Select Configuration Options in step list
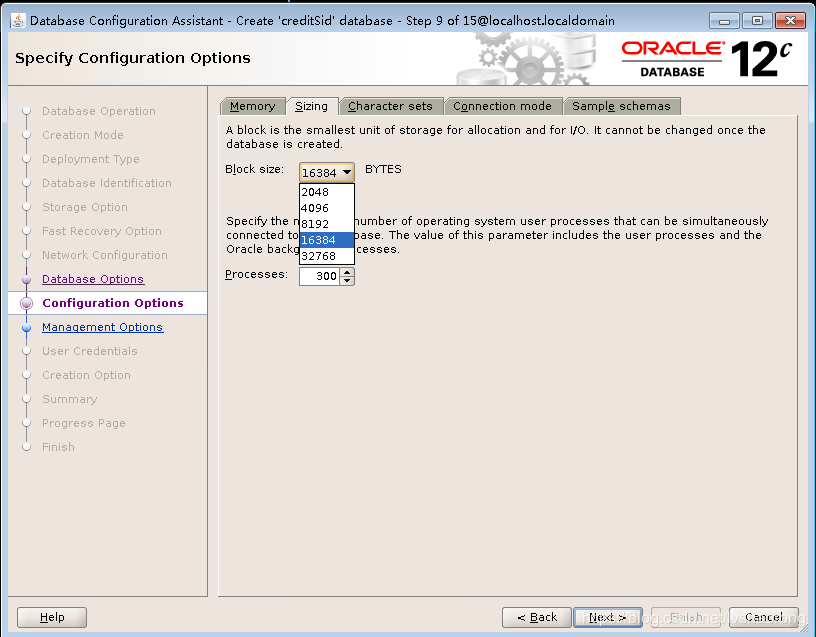Screen dimensions: 816x637 click(113, 303)
